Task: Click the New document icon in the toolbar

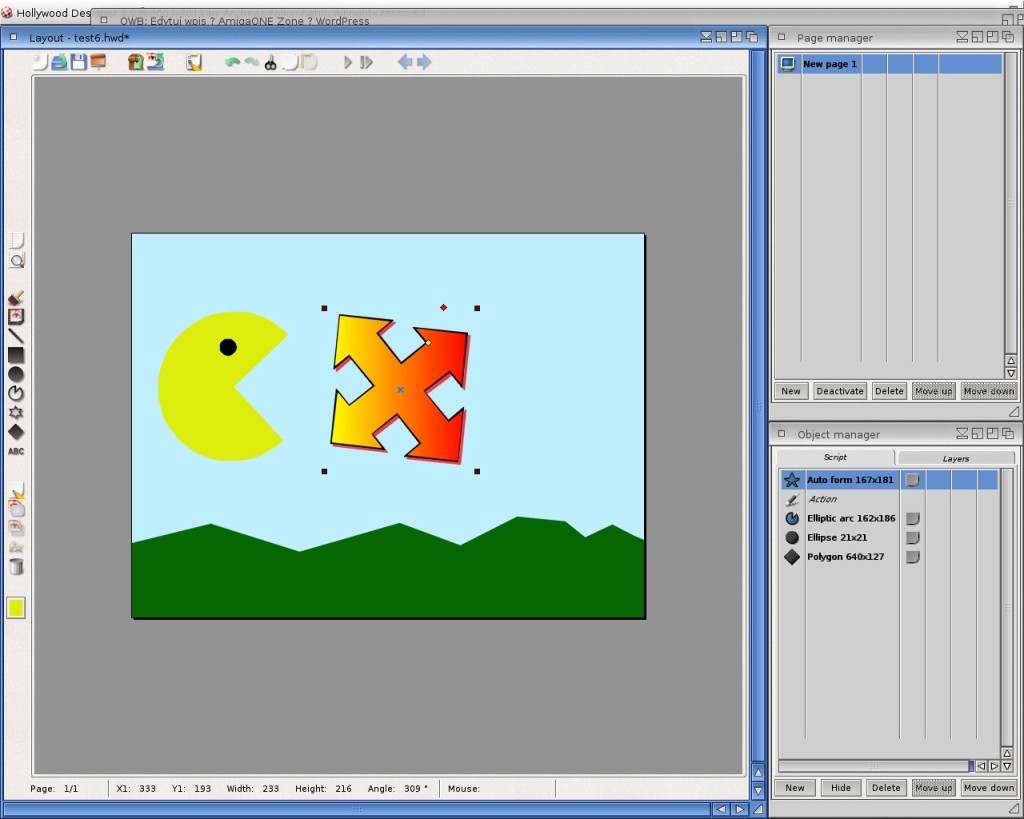Action: tap(40, 62)
